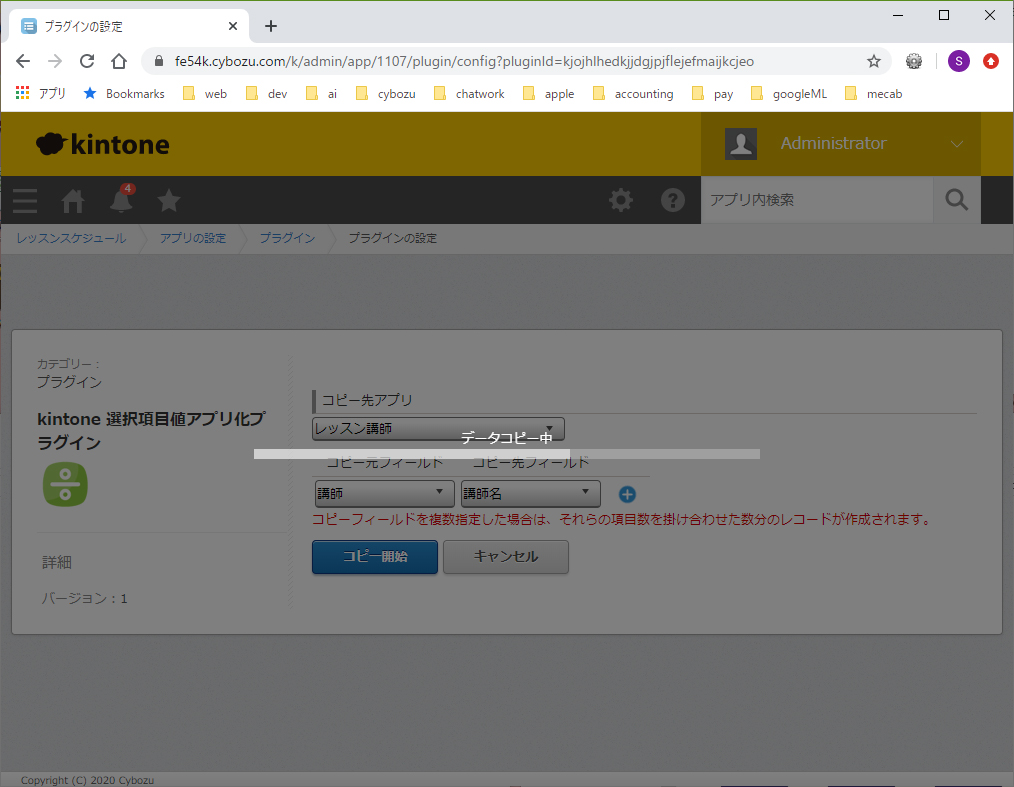The width and height of the screenshot is (1014, 787).
Task: Open the accounting bookmarks folder
Action: tap(633, 94)
